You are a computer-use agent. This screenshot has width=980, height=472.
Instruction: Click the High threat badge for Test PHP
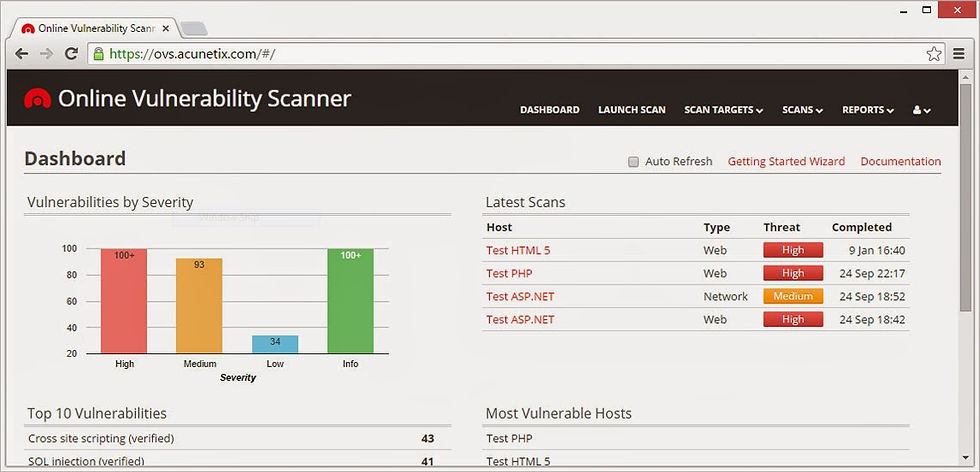(x=793, y=273)
